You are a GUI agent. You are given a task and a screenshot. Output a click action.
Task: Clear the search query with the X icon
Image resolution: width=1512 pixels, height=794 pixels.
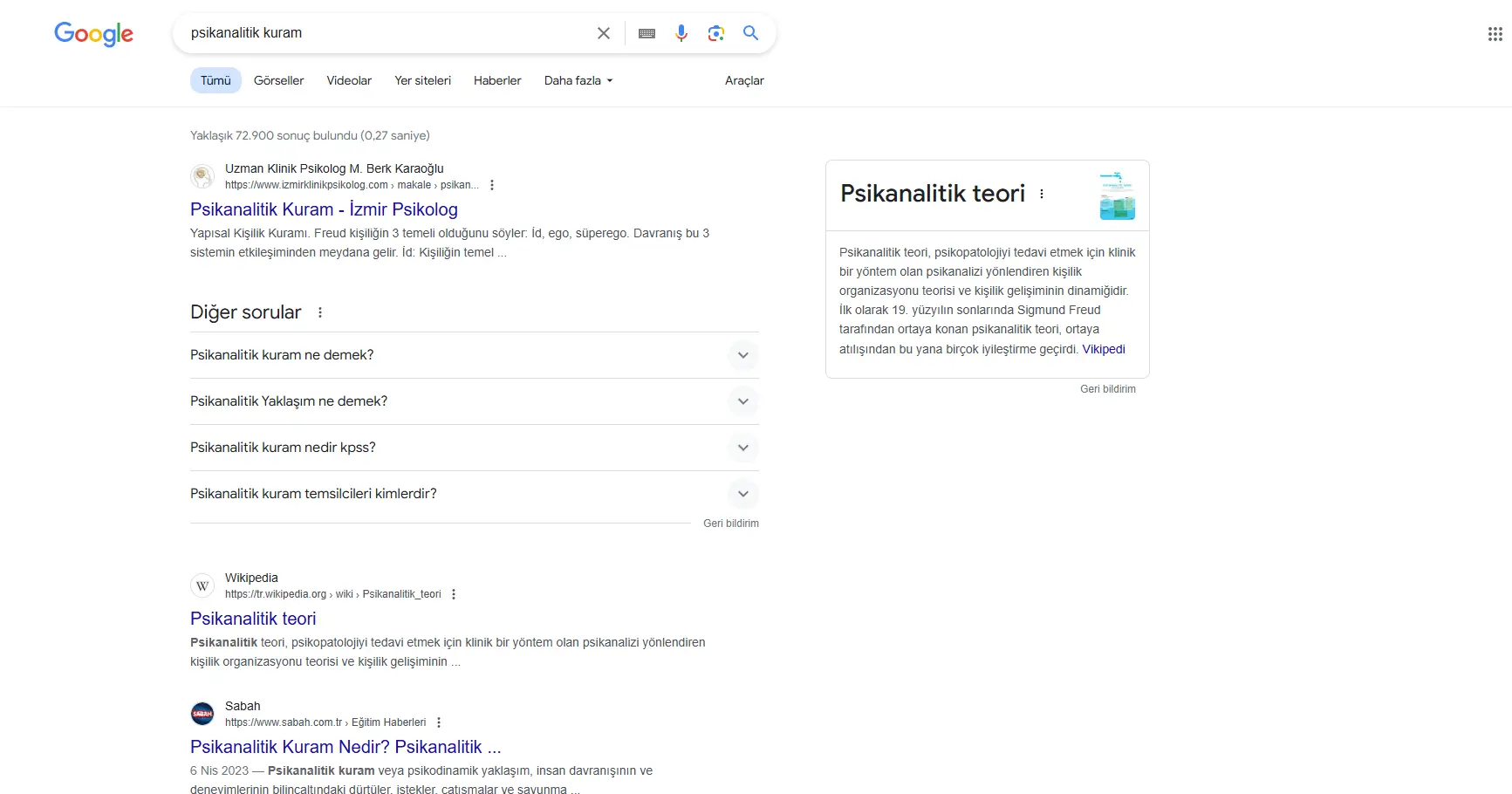coord(604,33)
